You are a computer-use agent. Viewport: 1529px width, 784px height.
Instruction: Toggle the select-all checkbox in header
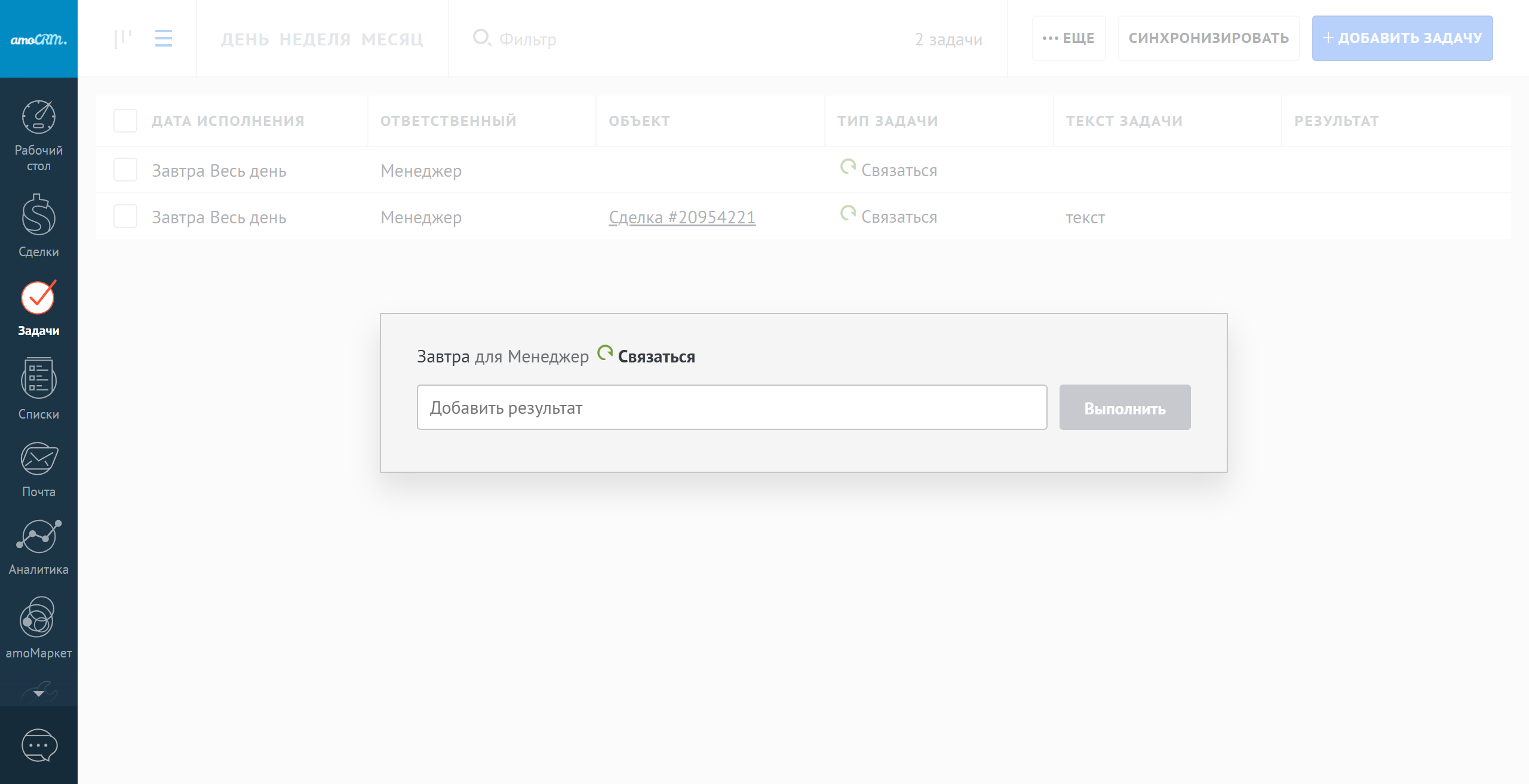[125, 121]
